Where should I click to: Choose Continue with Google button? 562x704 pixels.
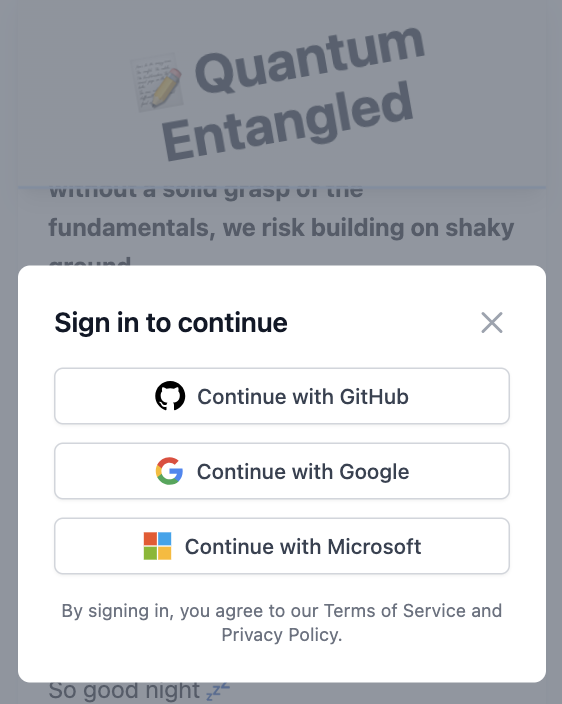(282, 471)
